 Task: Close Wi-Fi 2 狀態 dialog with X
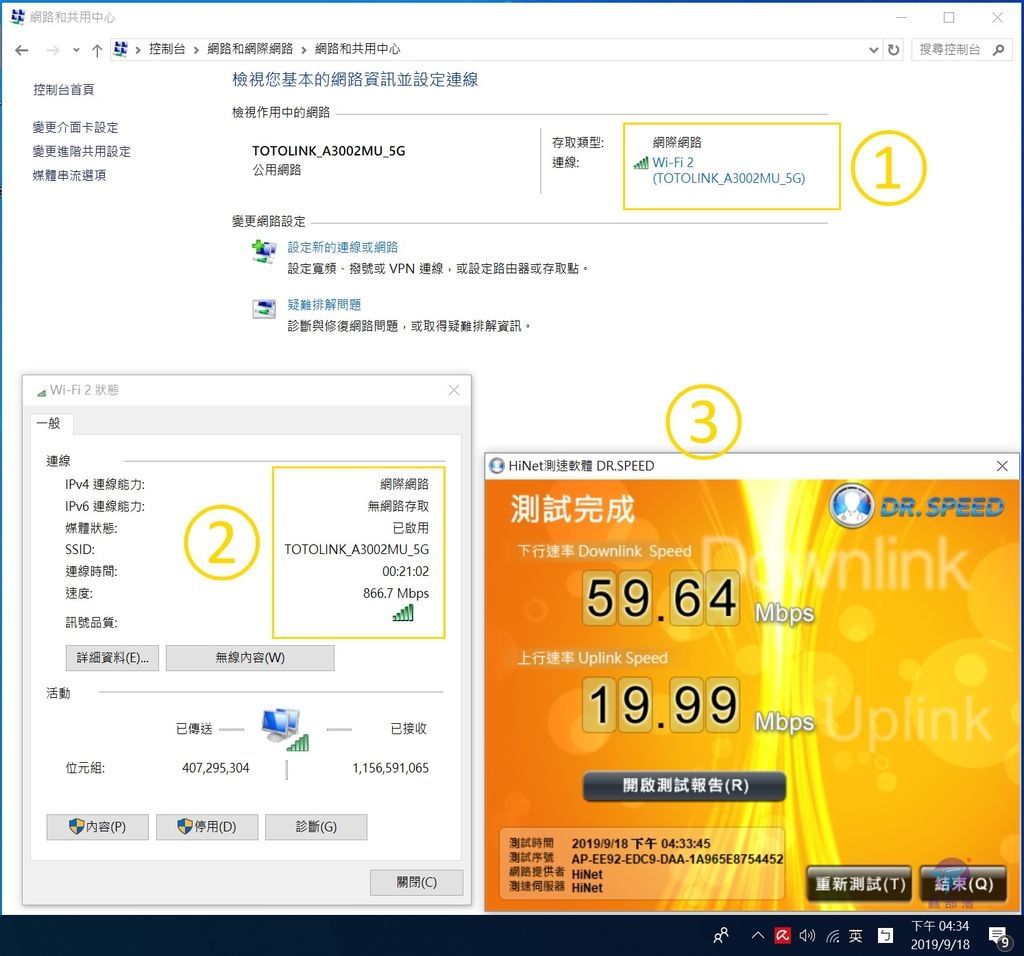454,390
